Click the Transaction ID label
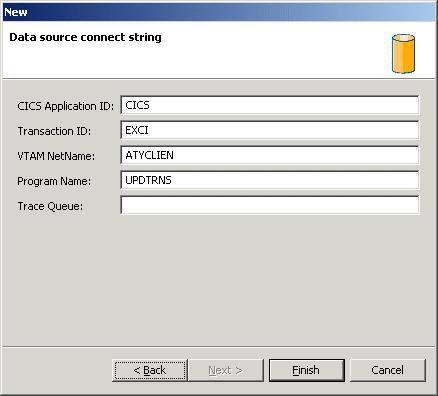 pos(54,131)
